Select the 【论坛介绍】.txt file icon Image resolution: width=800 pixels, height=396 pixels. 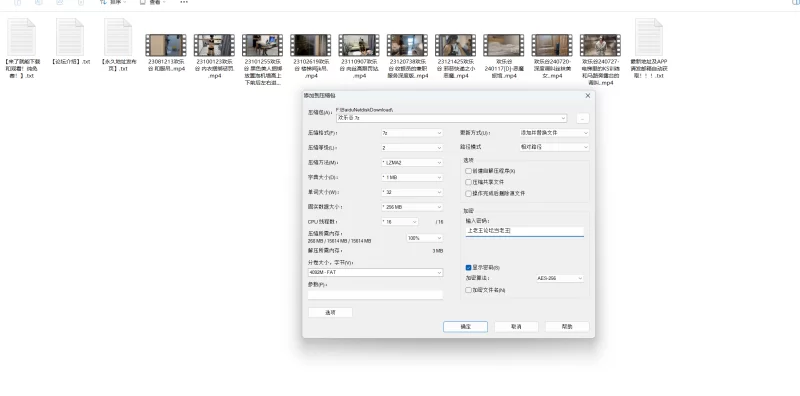point(69,37)
